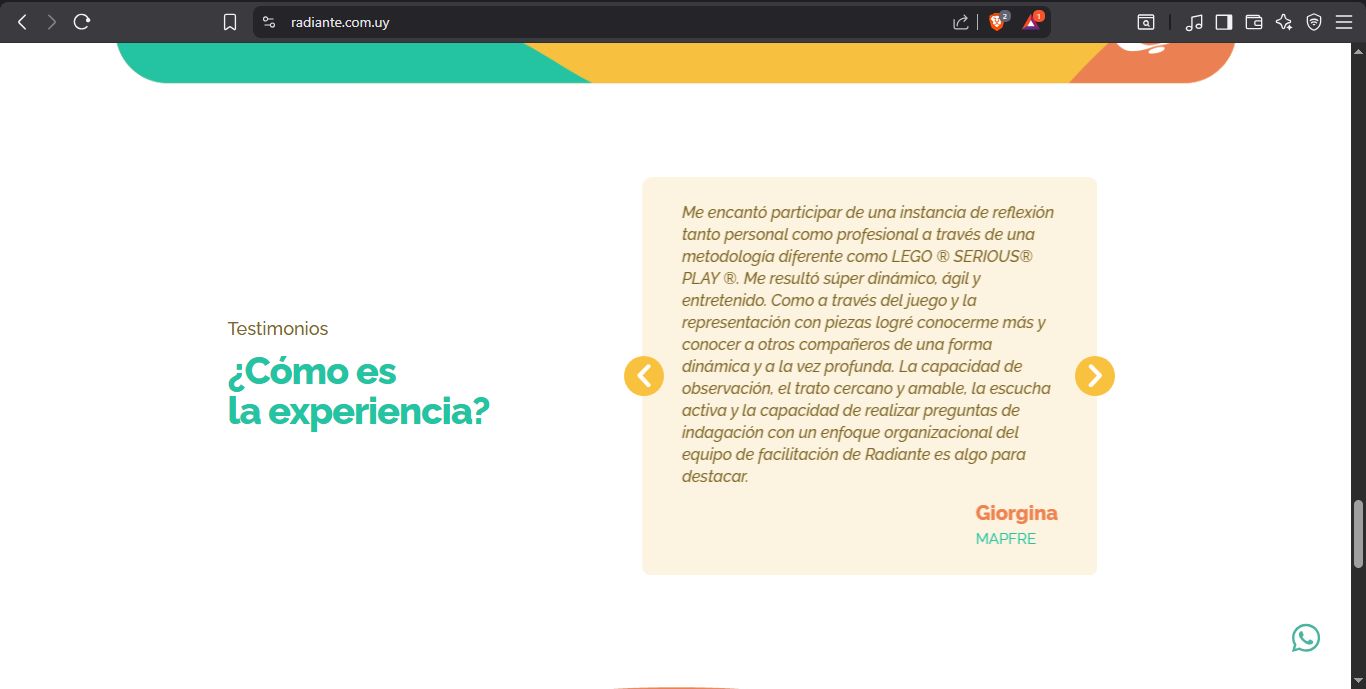Toggle the browser sidebar panel
This screenshot has height=689, width=1366.
point(1224,22)
